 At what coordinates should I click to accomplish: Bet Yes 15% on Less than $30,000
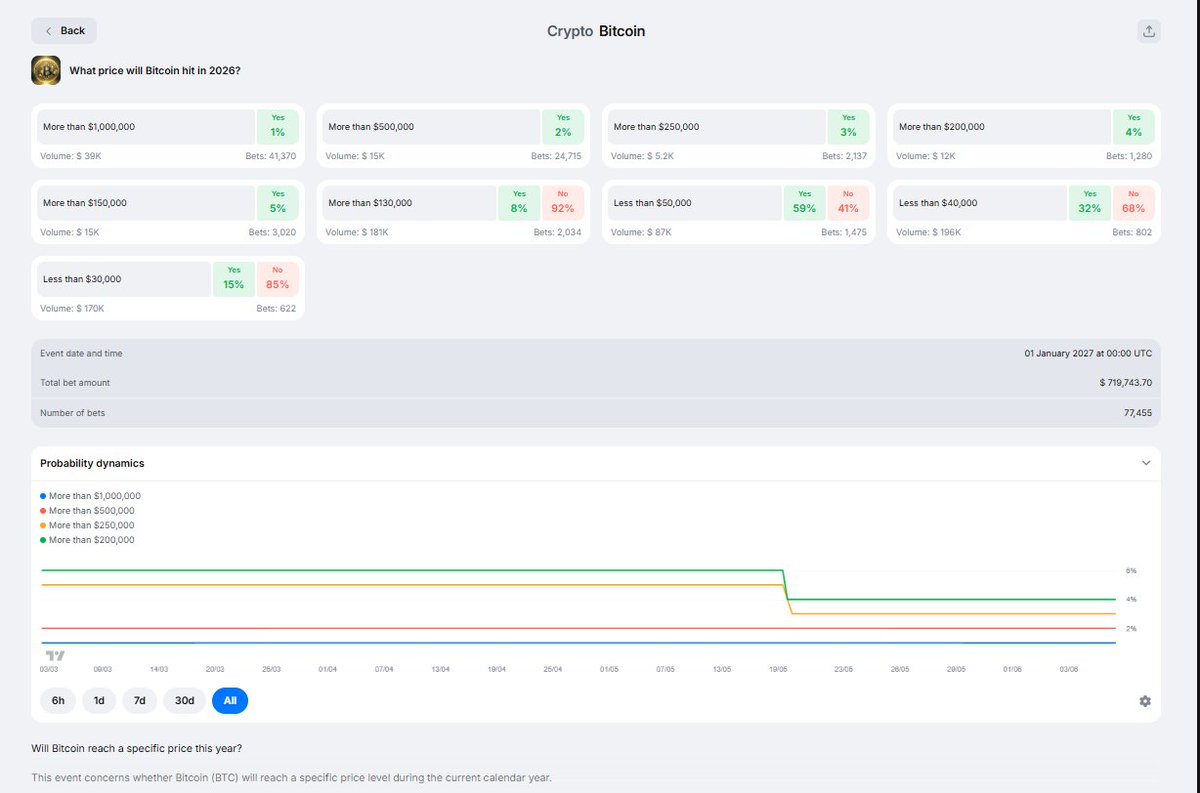234,279
